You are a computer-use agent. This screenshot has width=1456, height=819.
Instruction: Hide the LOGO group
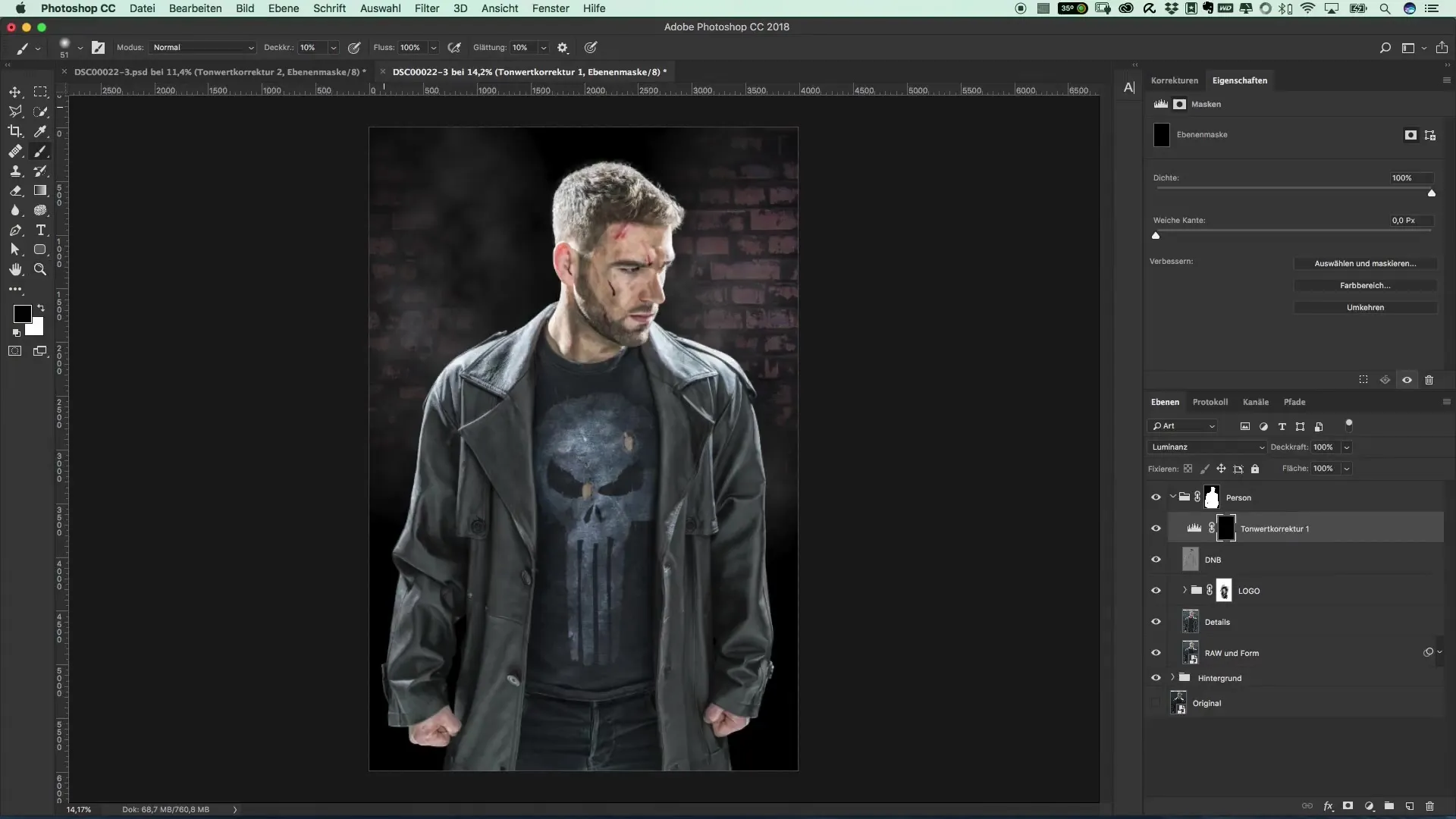point(1156,591)
